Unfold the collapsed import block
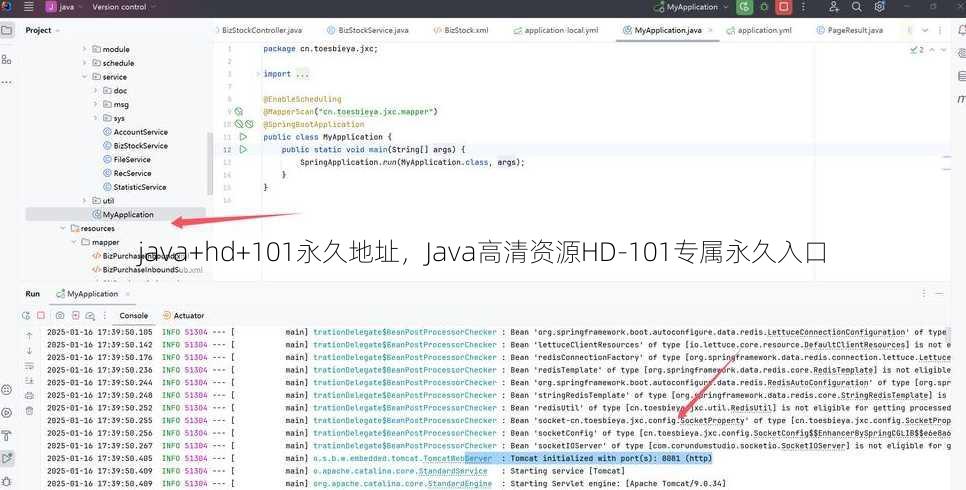Viewport: 966px width, 490px height. (x=259, y=74)
